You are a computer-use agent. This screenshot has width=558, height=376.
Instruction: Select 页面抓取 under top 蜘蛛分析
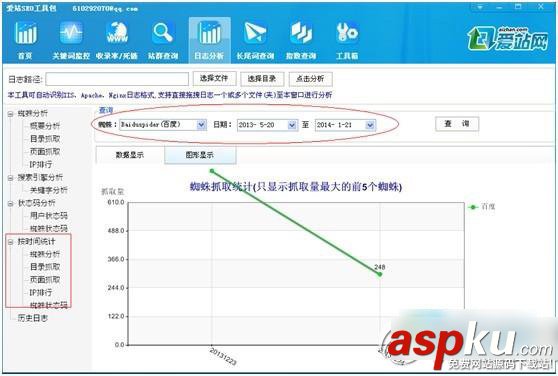pos(45,152)
